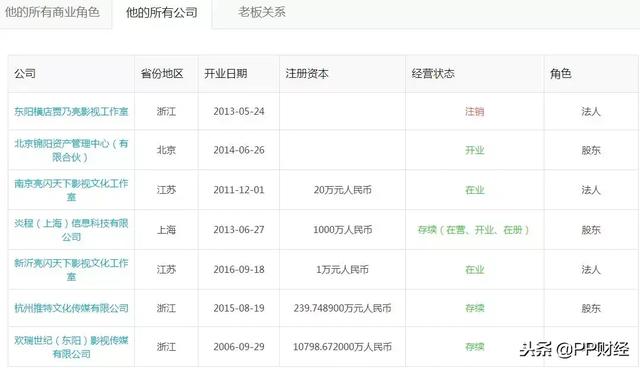Click the 经营状态 column header
The height and width of the screenshot is (368, 640).
point(433,74)
